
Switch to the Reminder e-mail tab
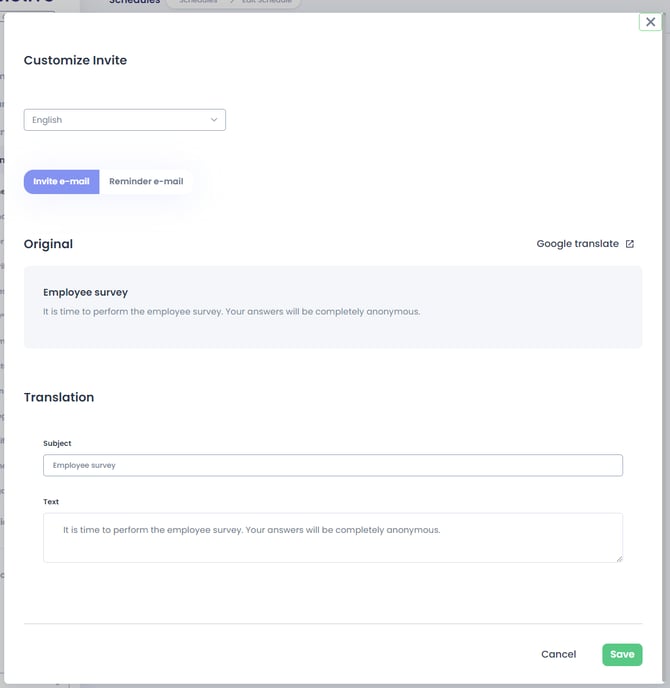coord(146,182)
